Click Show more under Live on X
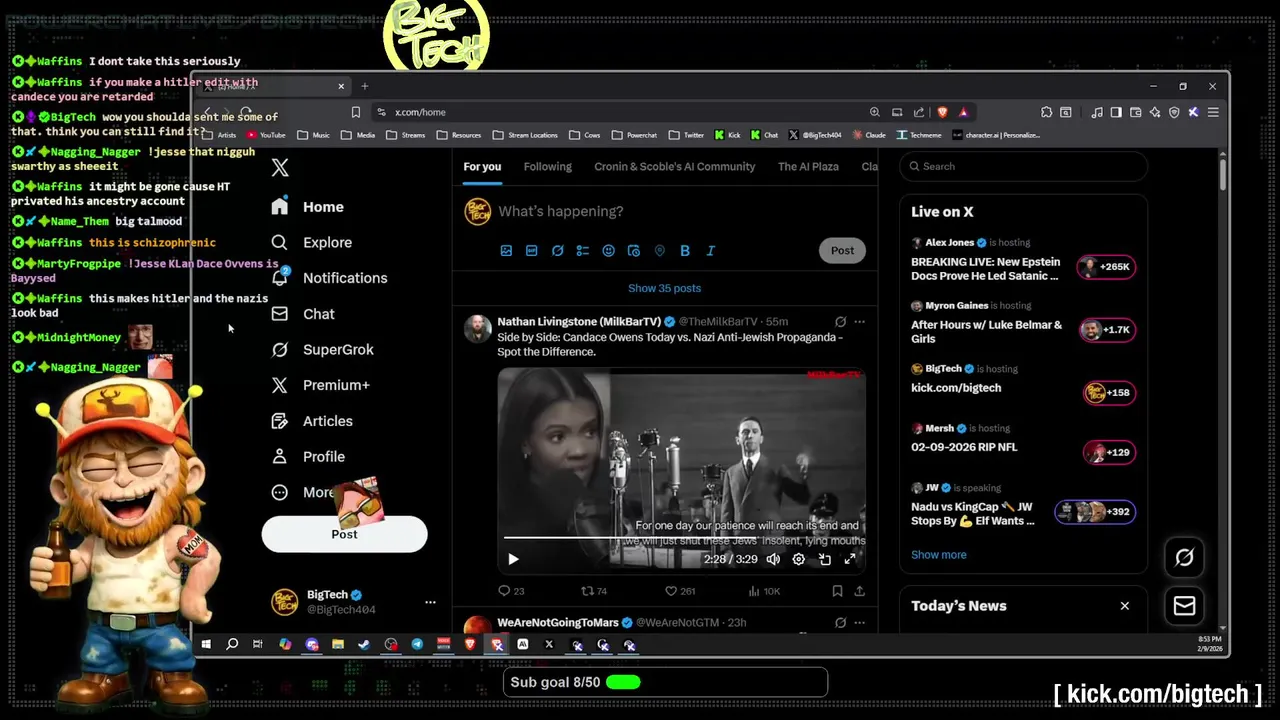Screen dimensions: 1280x720 (x=938, y=555)
